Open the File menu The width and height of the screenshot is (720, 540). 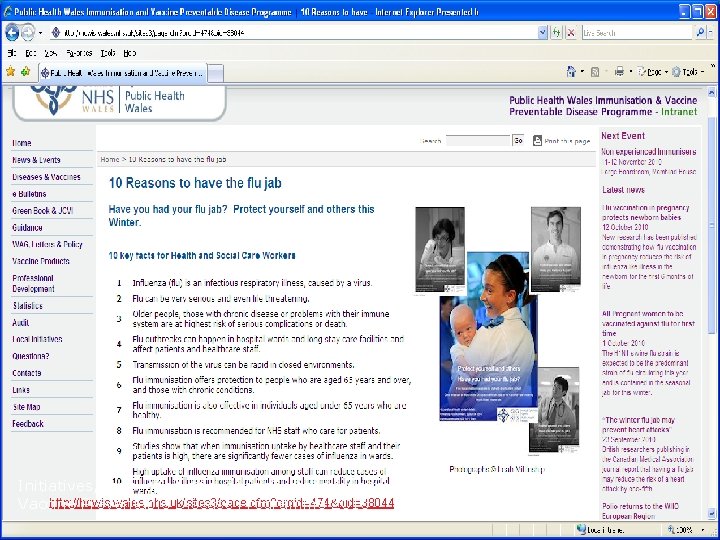click(x=11, y=53)
